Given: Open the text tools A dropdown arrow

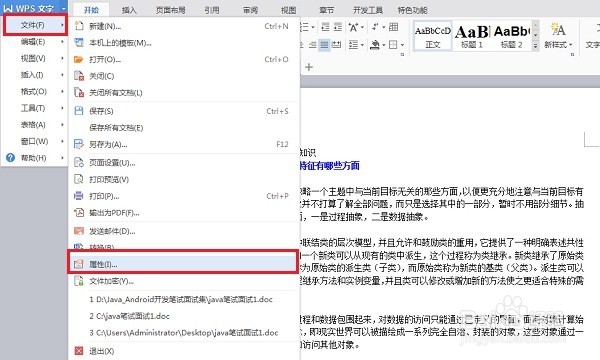Looking at the screenshot, I should pyautogui.click(x=362, y=27).
